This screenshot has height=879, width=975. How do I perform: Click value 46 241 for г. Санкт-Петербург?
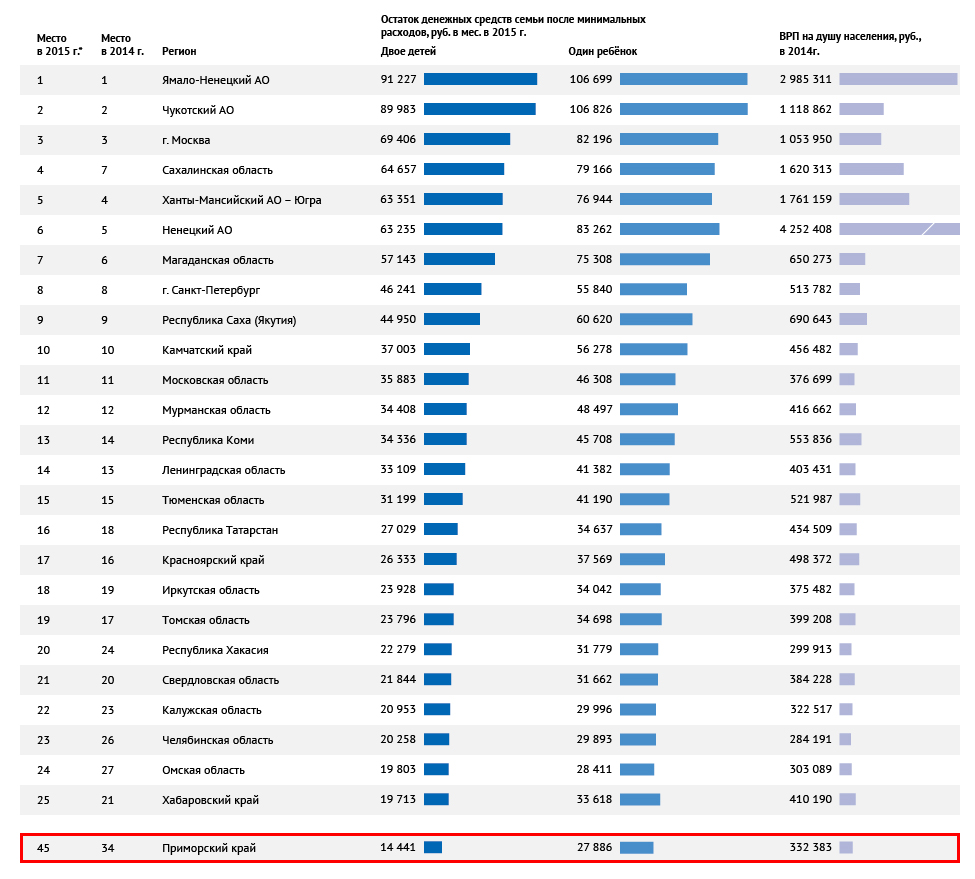tap(398, 290)
